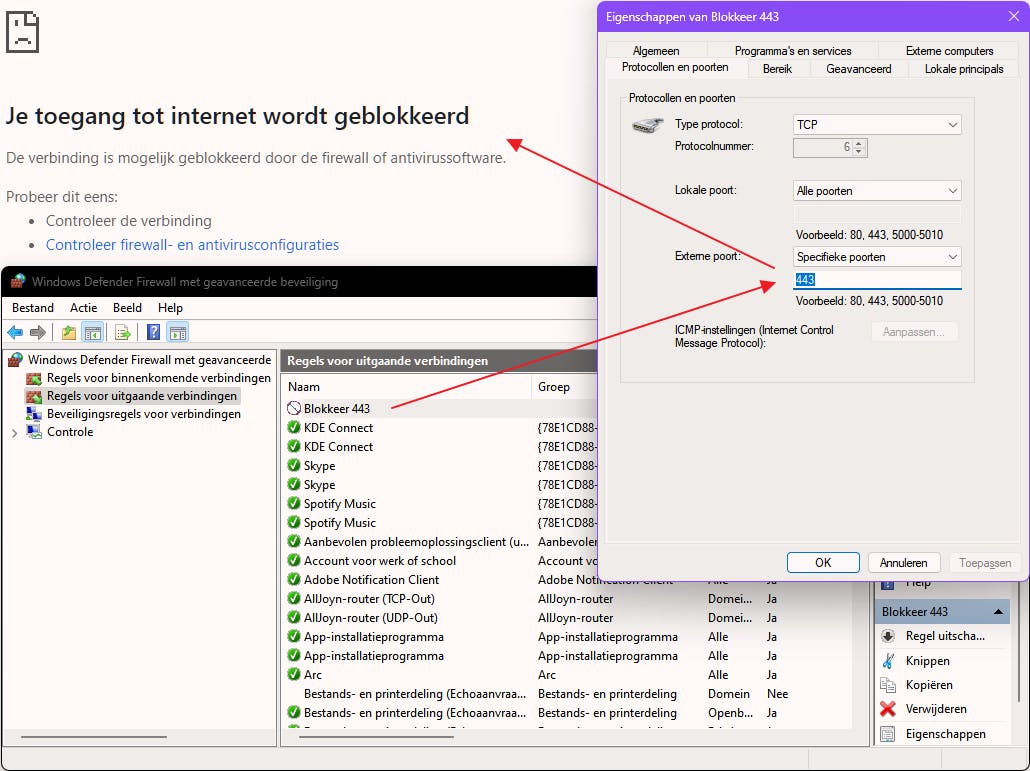The image size is (1030, 771).
Task: Toggle the console tree visibility toolbar icon
Action: click(93, 332)
